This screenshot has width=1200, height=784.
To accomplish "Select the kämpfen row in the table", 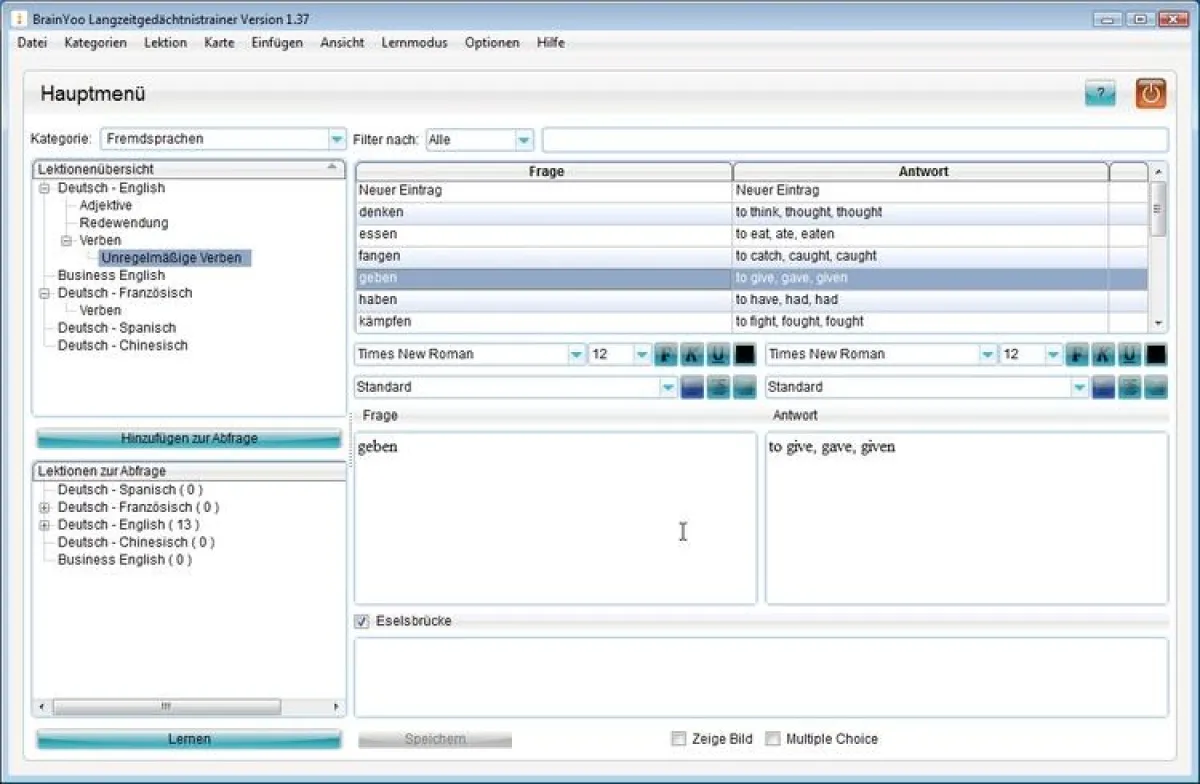I will click(544, 322).
